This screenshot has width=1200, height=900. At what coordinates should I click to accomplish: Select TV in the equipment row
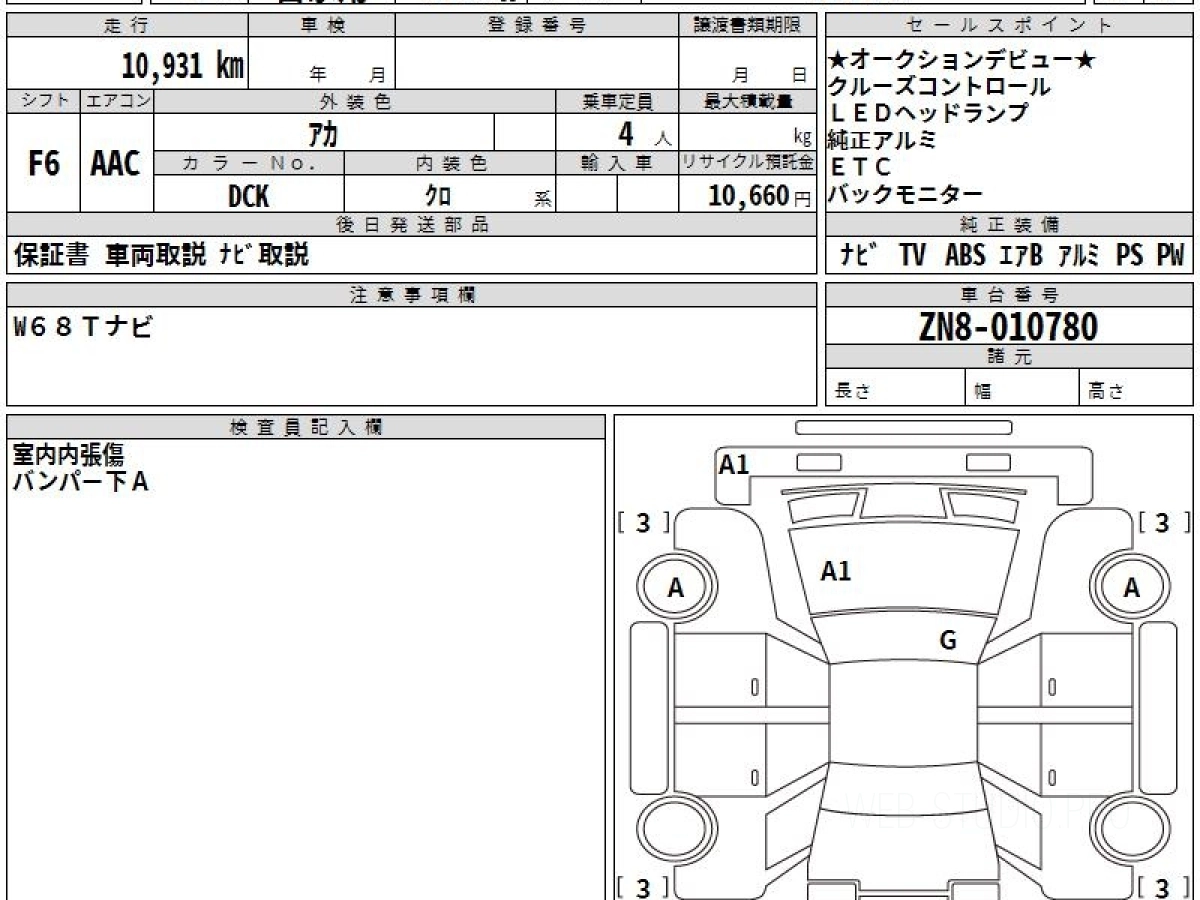coord(912,256)
